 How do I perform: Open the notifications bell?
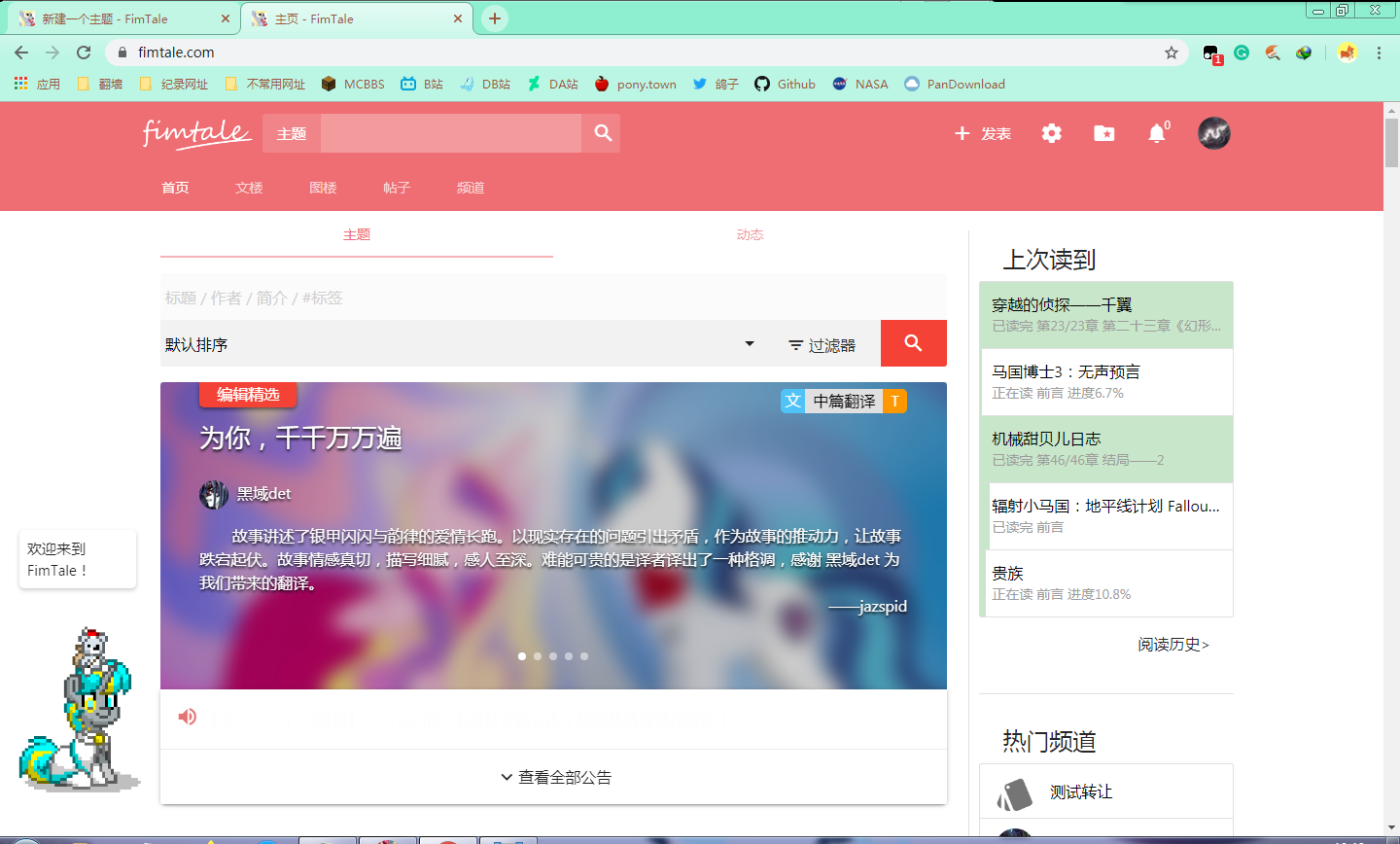[1157, 133]
